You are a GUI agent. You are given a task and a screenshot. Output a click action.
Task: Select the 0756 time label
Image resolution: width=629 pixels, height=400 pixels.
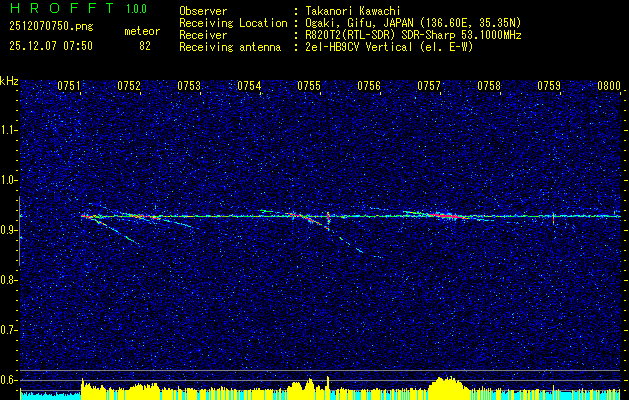pos(369,86)
